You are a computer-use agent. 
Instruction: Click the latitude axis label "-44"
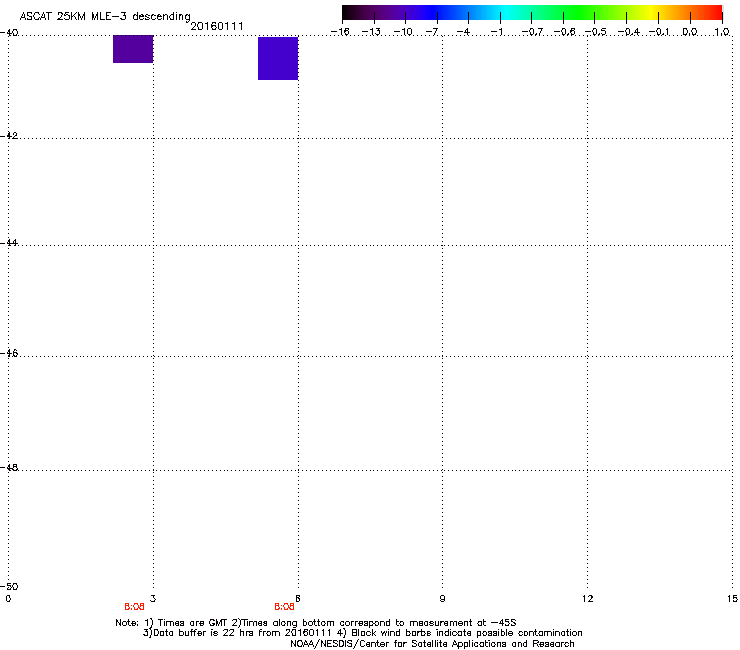[9, 243]
